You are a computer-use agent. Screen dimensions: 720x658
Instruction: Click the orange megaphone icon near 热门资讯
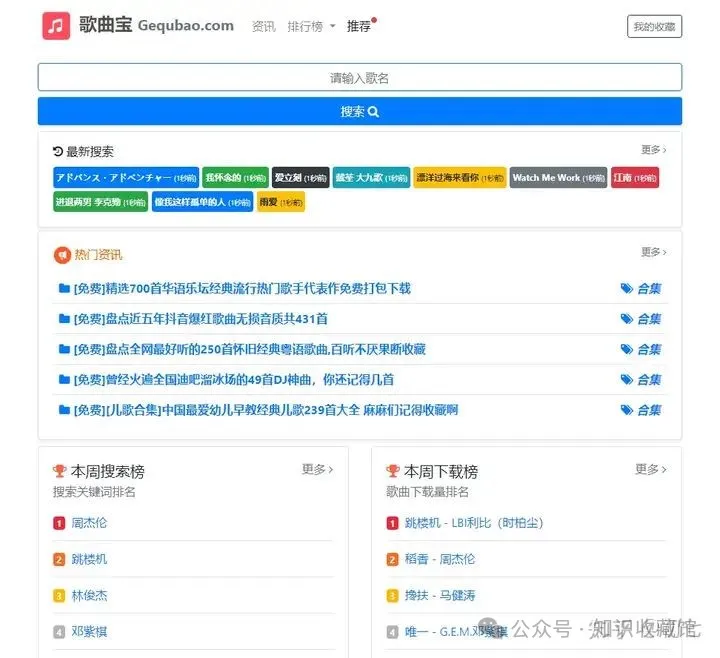point(62,255)
